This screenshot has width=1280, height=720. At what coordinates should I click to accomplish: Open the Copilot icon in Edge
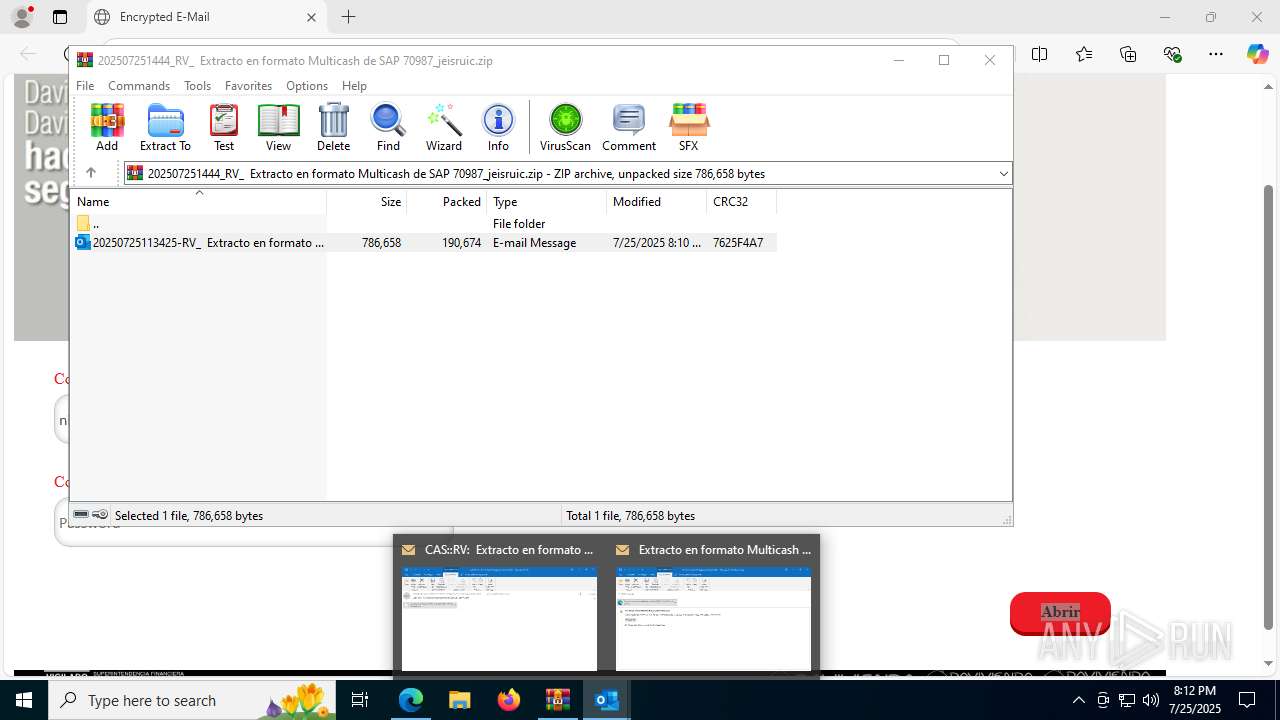pos(1257,54)
